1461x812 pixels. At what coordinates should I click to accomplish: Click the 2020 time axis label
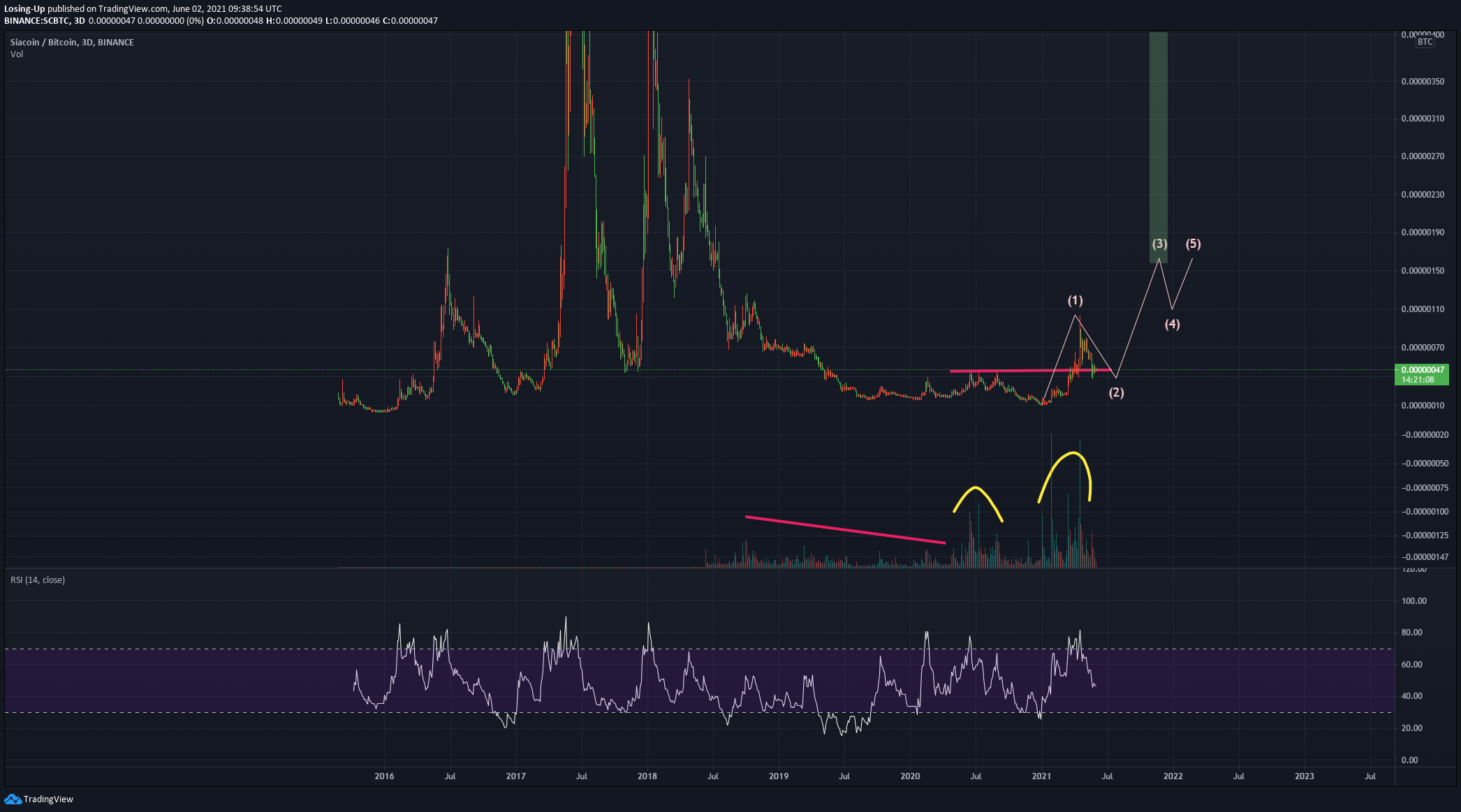coord(910,776)
